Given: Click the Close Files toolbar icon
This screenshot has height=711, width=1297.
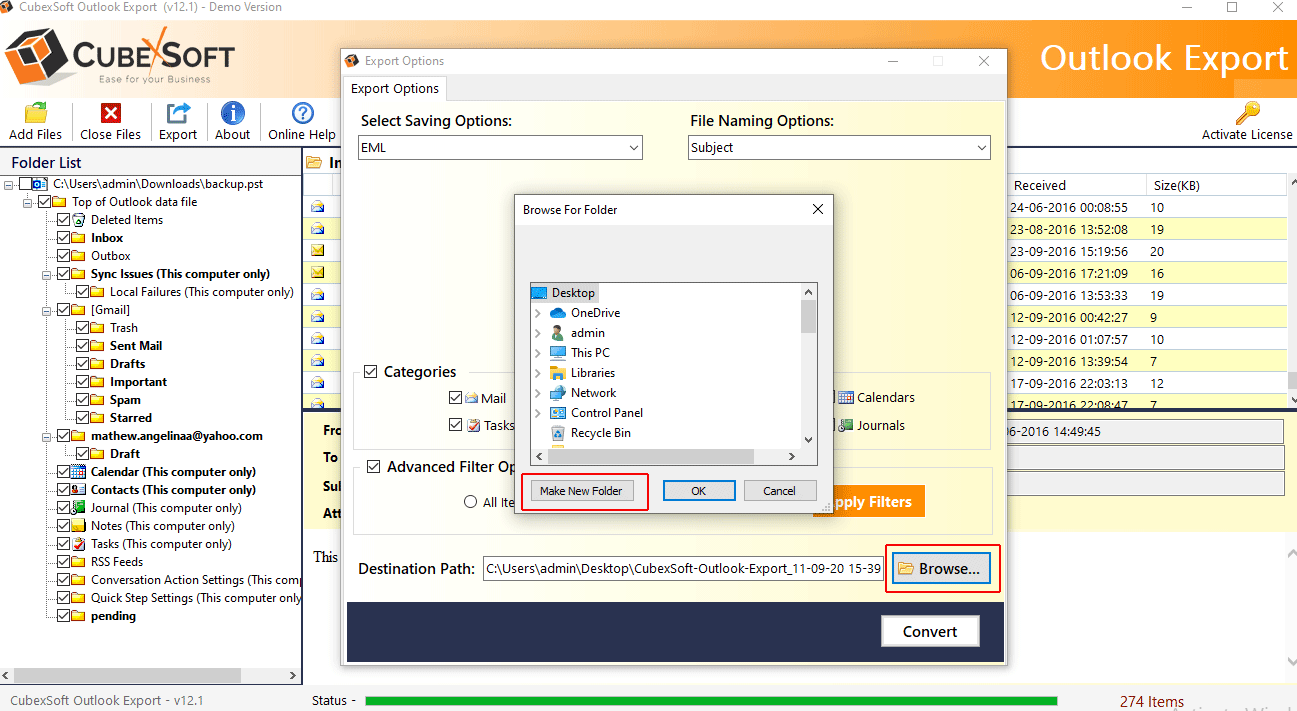Looking at the screenshot, I should coord(110,113).
